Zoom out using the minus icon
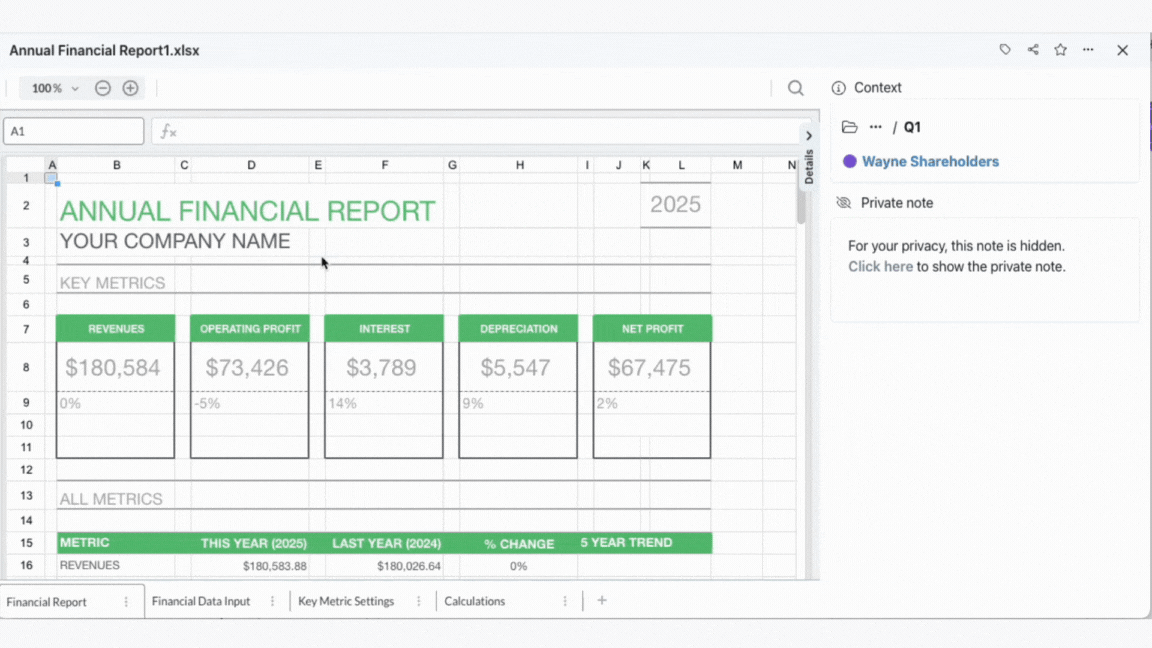Image resolution: width=1152 pixels, height=648 pixels. [x=103, y=88]
